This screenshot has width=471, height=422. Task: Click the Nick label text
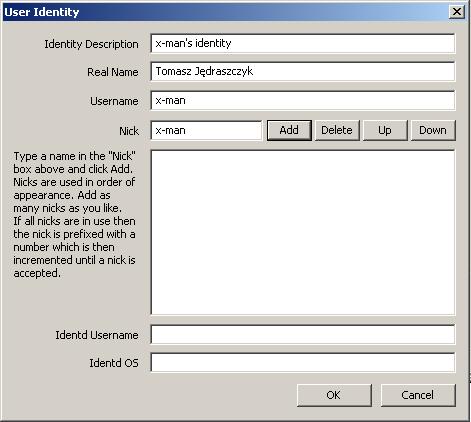tap(129, 131)
